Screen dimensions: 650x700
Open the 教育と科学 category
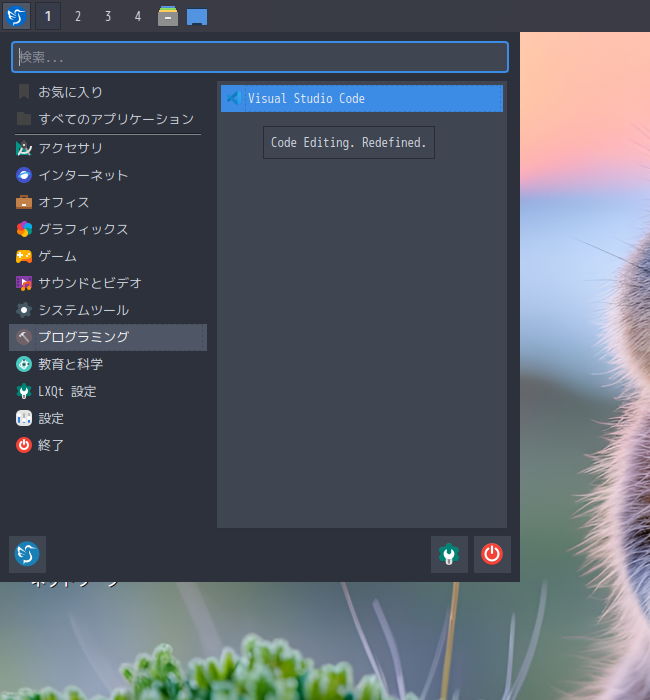[108, 364]
